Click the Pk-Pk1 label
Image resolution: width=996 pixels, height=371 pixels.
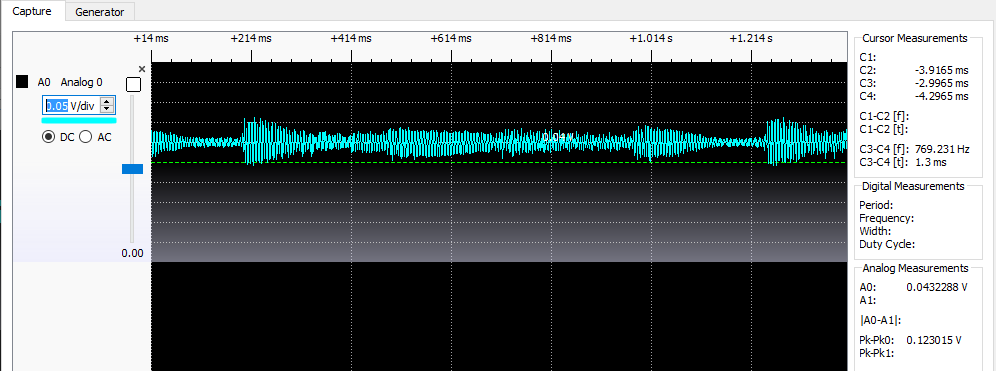(877, 353)
